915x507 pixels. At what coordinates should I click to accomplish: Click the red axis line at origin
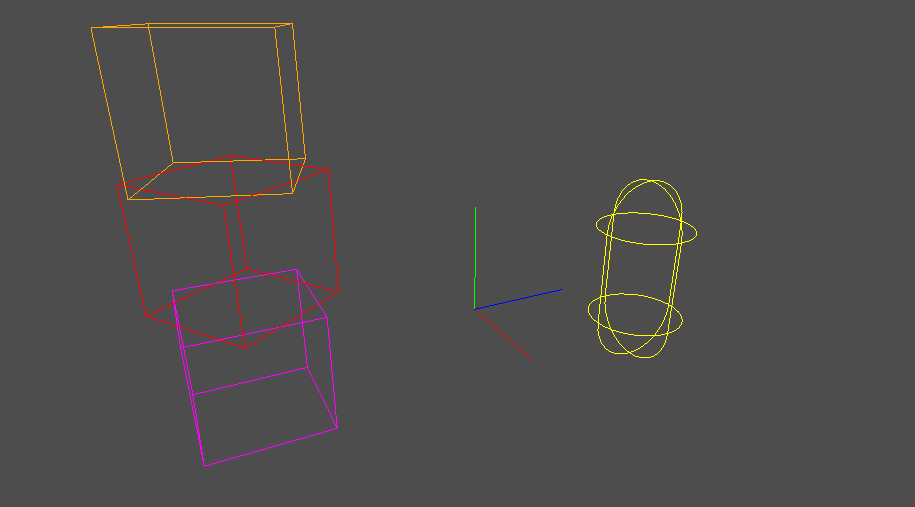503,334
